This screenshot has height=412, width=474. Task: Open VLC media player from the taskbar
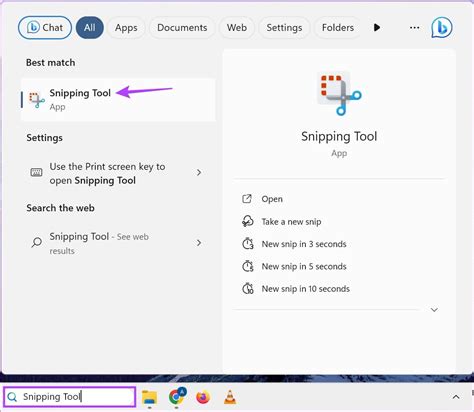click(230, 397)
